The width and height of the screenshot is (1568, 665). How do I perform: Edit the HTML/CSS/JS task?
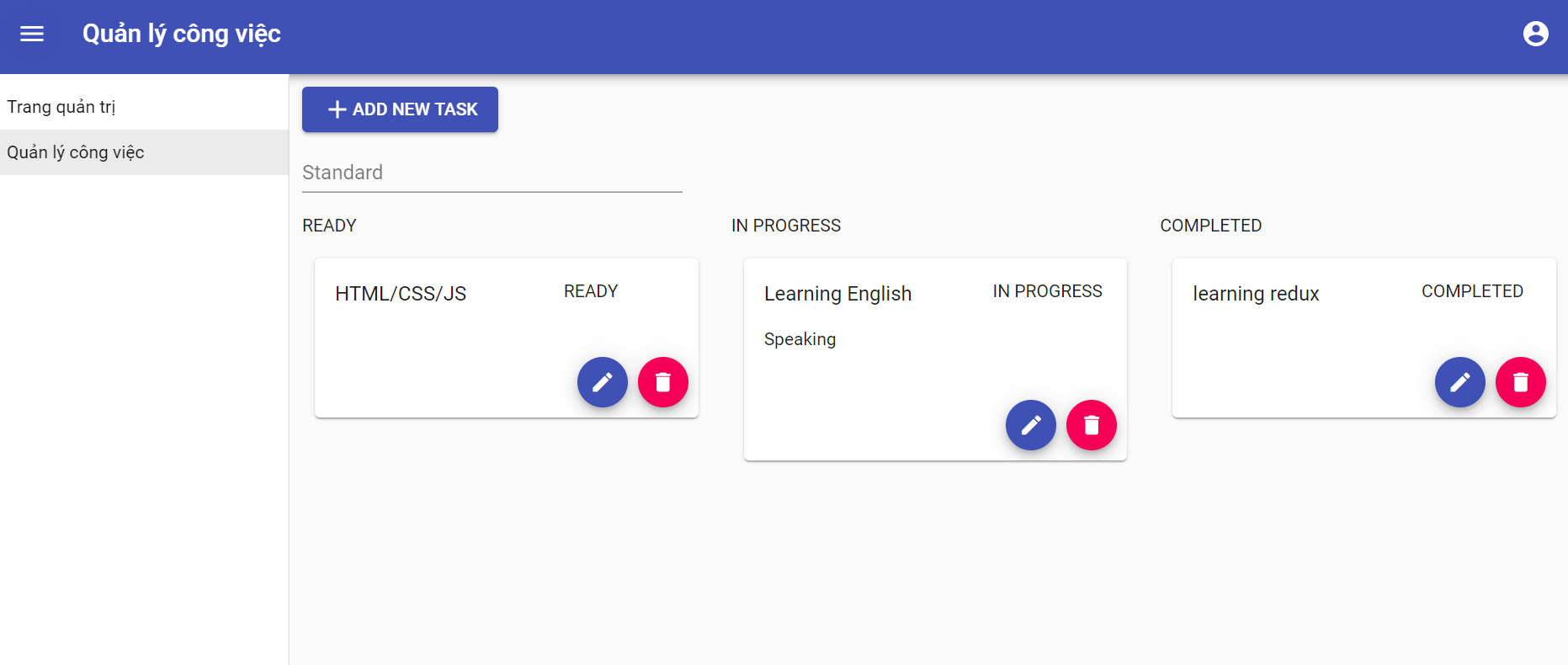tap(603, 382)
